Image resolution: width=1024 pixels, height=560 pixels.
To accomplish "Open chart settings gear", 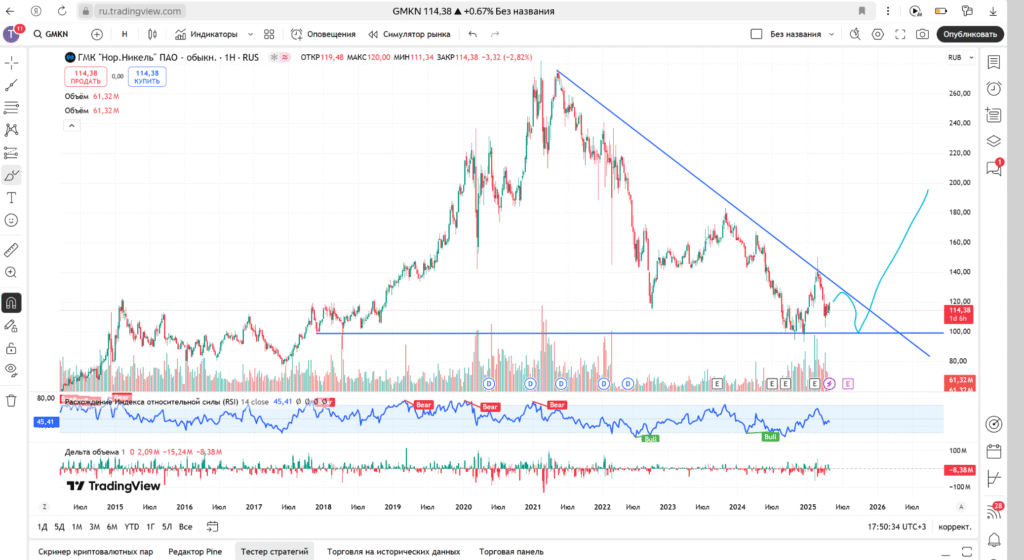I will (878, 34).
